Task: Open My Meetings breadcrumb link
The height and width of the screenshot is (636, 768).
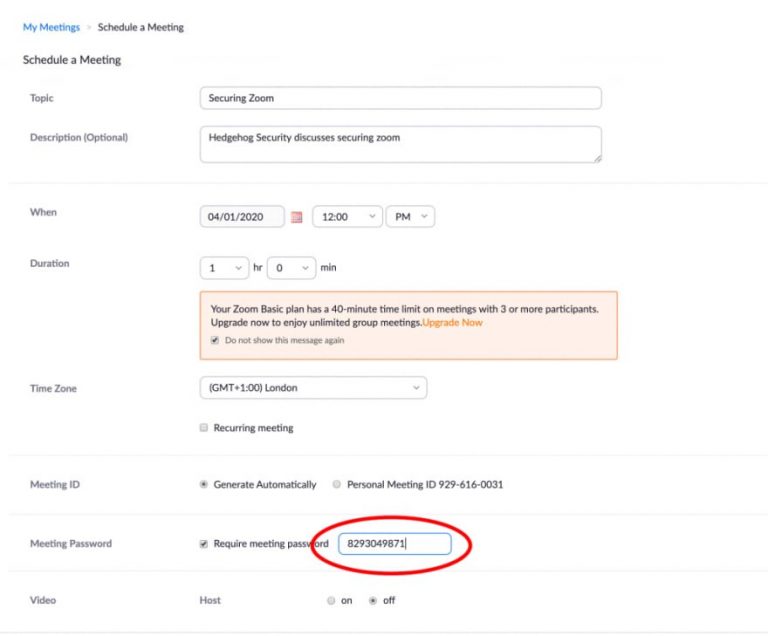Action: coord(51,27)
